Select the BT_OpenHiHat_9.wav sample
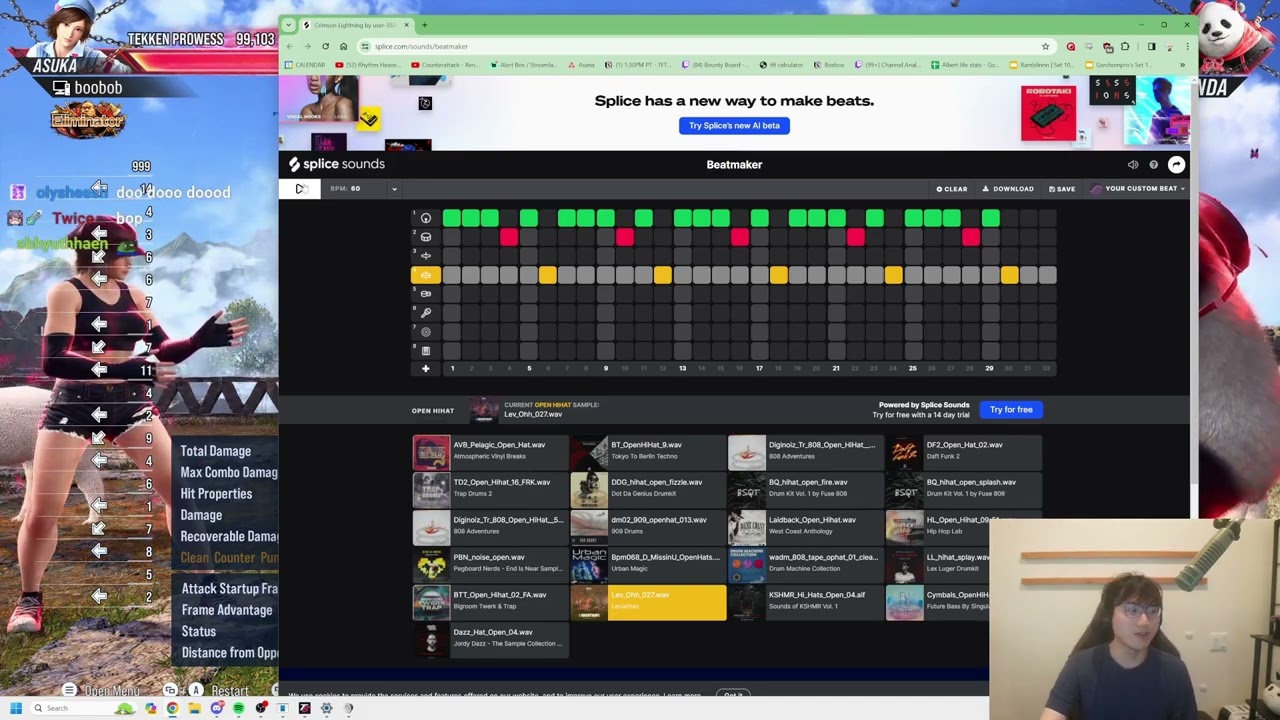1280x720 pixels. click(x=648, y=451)
